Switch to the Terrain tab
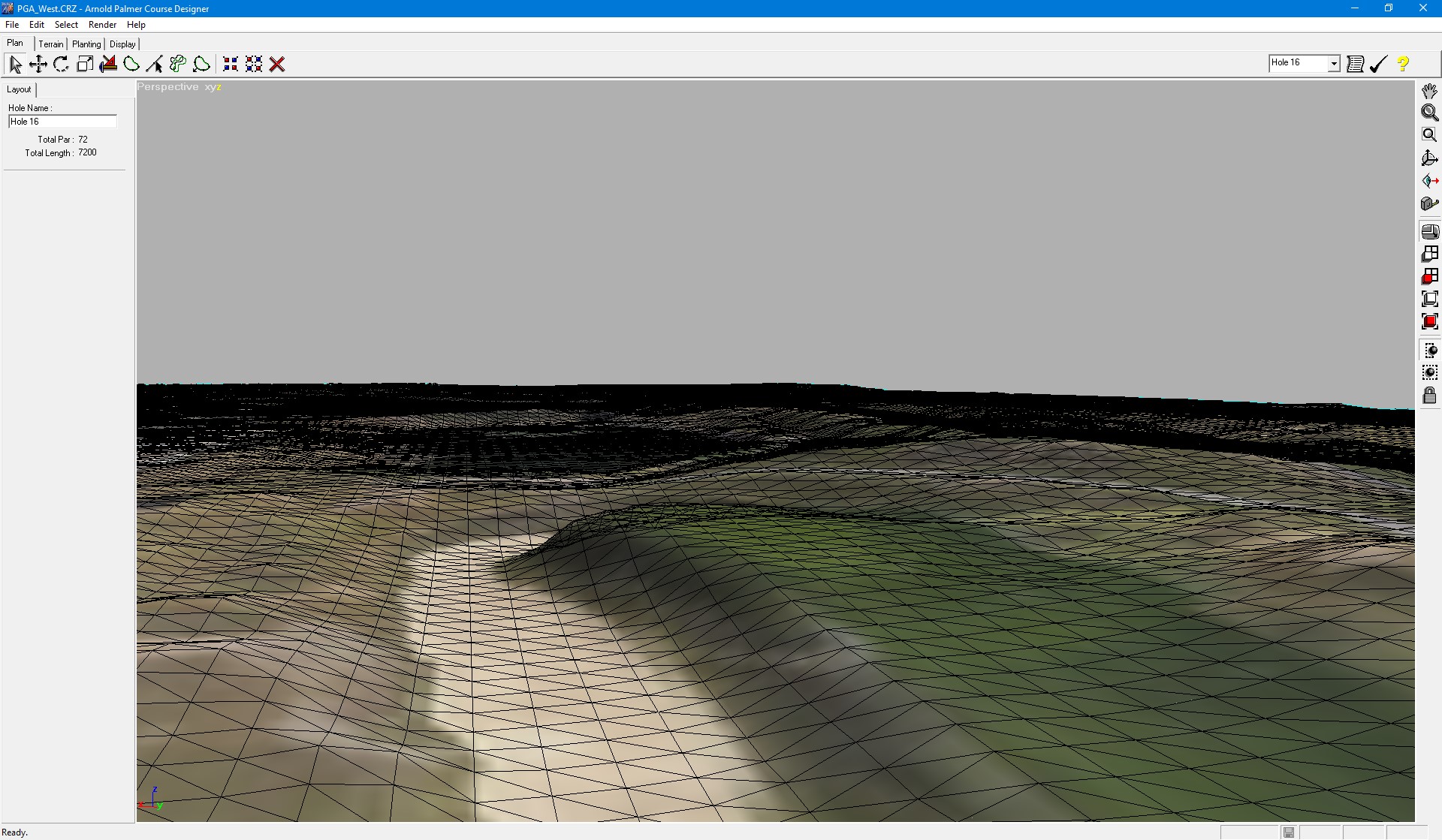 click(x=50, y=44)
